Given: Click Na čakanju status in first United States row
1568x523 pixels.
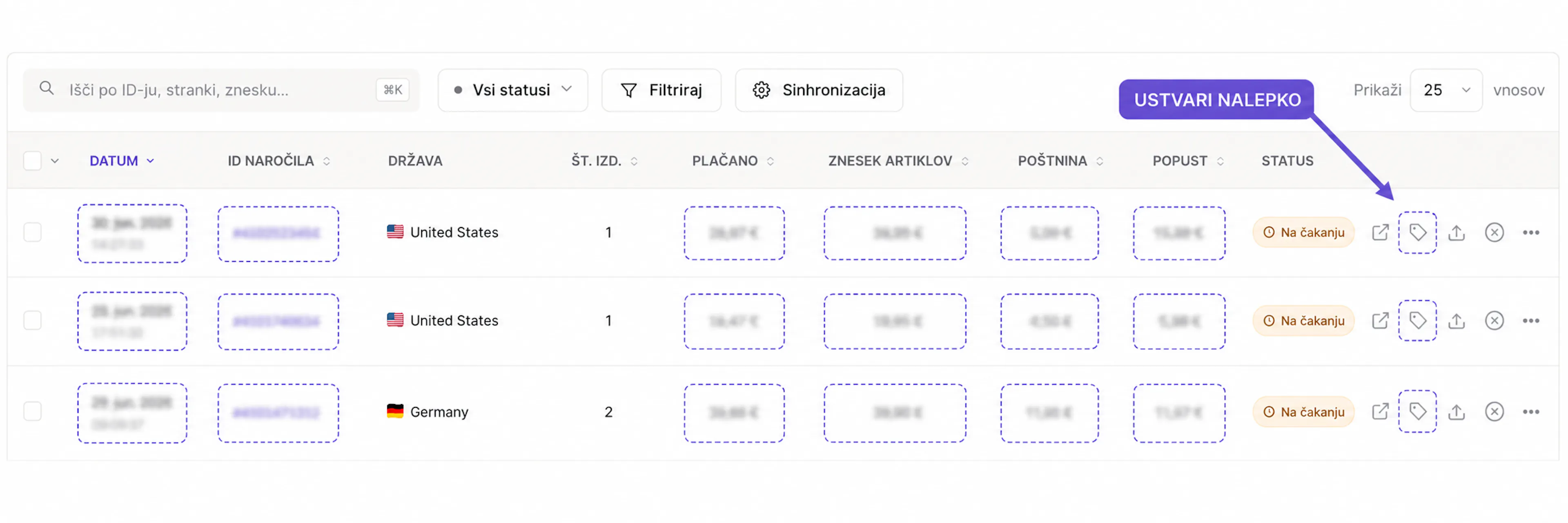Looking at the screenshot, I should click(1303, 232).
